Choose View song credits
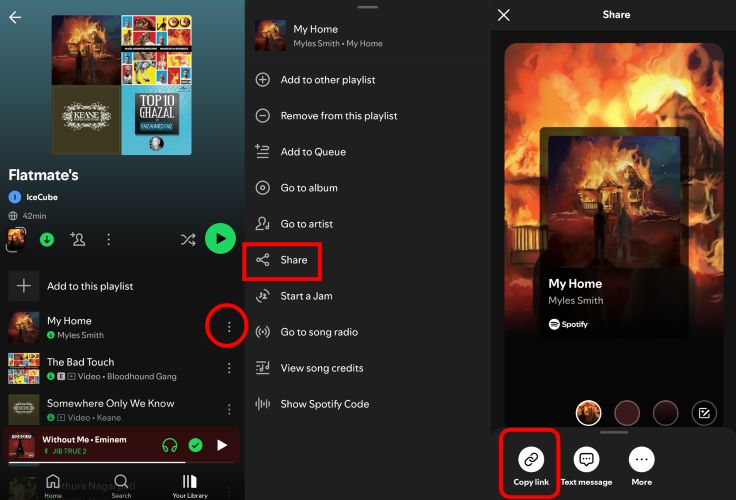 [368, 368]
